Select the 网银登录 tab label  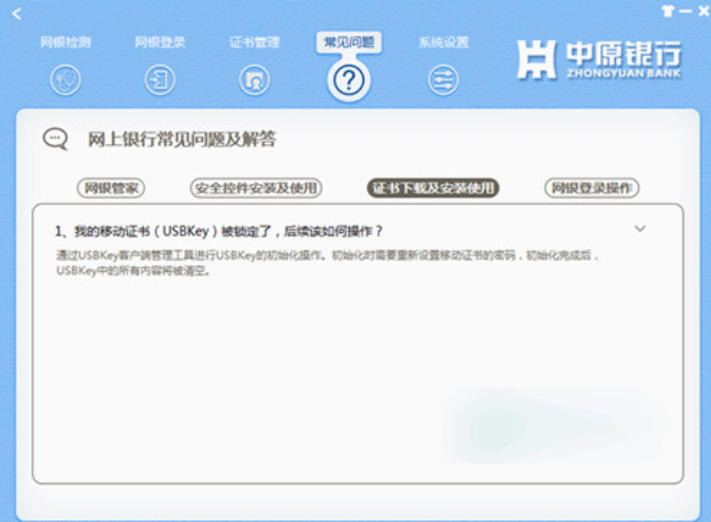coord(160,42)
